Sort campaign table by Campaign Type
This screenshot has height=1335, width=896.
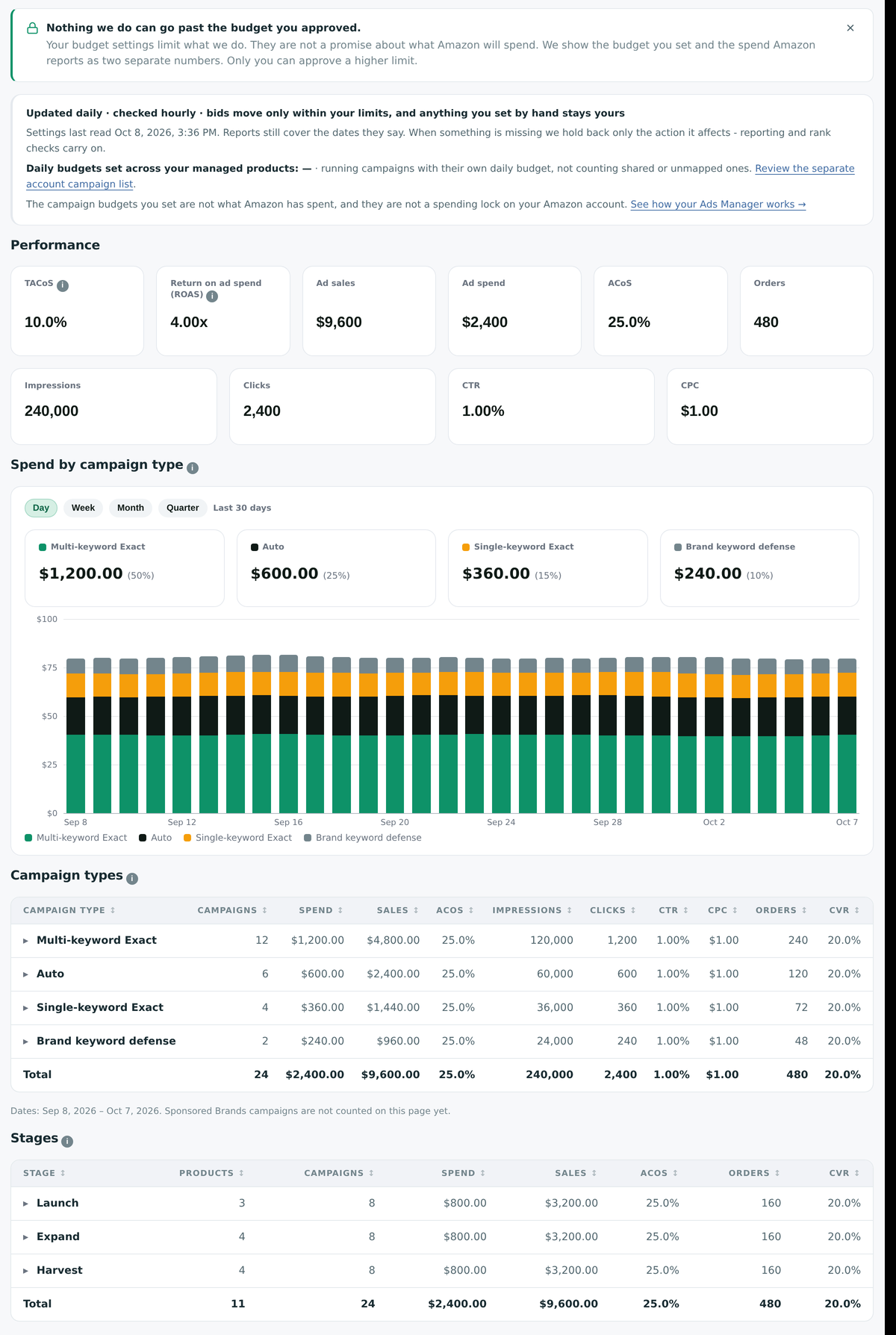pyautogui.click(x=69, y=910)
